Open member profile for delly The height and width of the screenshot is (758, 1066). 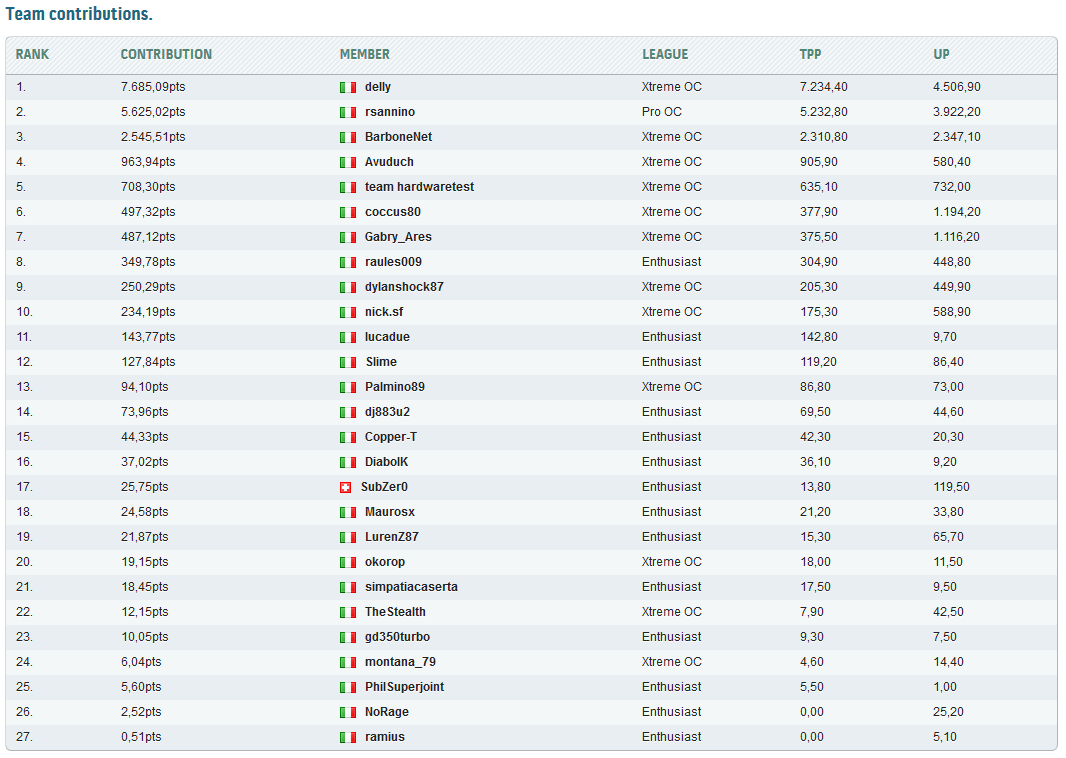coord(377,87)
